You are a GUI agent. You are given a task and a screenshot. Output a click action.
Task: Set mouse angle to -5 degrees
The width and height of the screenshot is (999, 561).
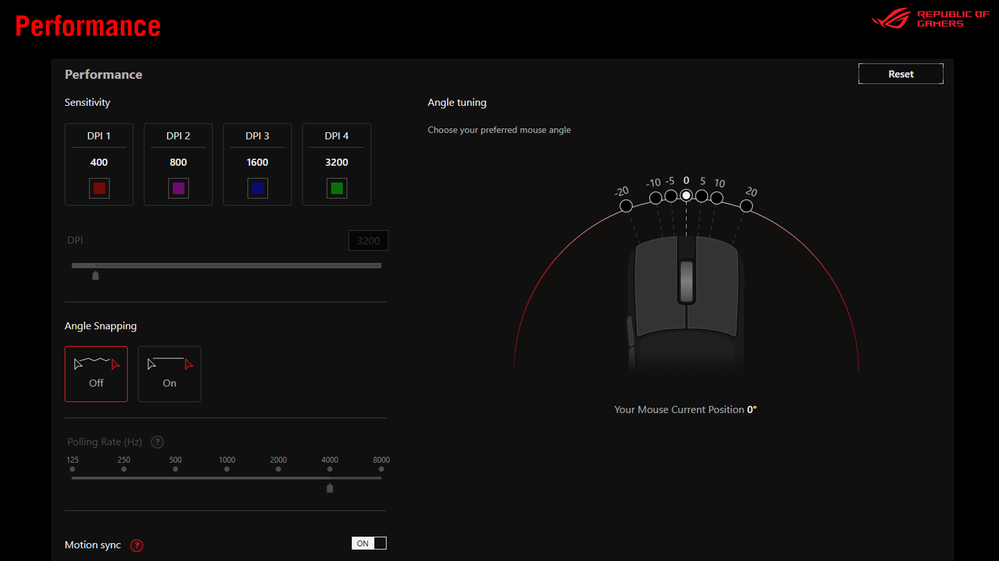671,196
